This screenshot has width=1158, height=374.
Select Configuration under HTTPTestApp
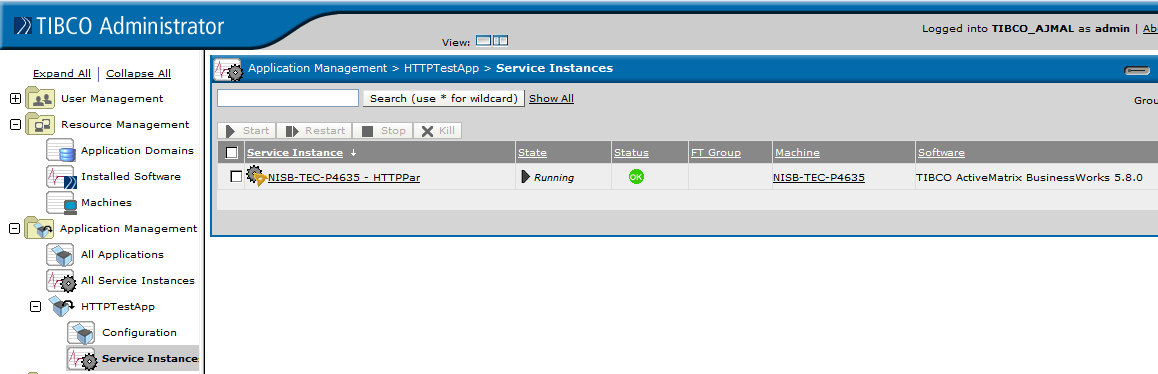point(140,333)
